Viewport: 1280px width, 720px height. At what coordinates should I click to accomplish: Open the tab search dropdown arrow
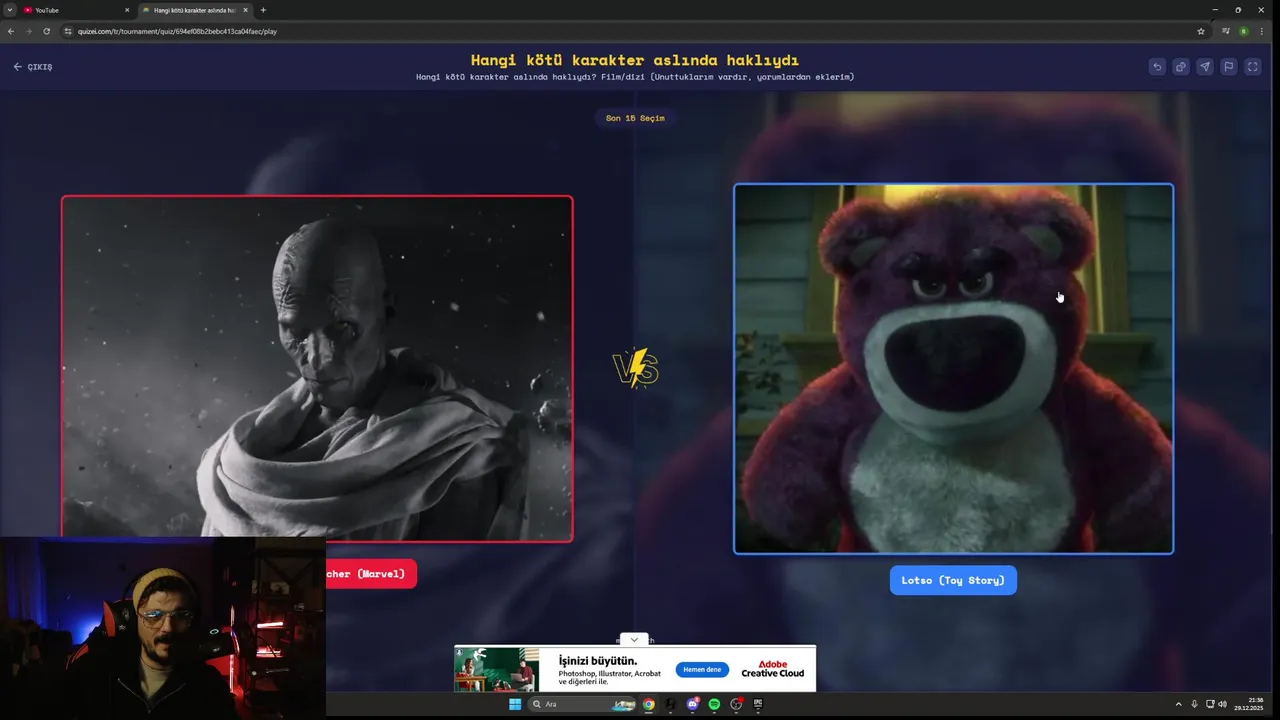point(9,10)
